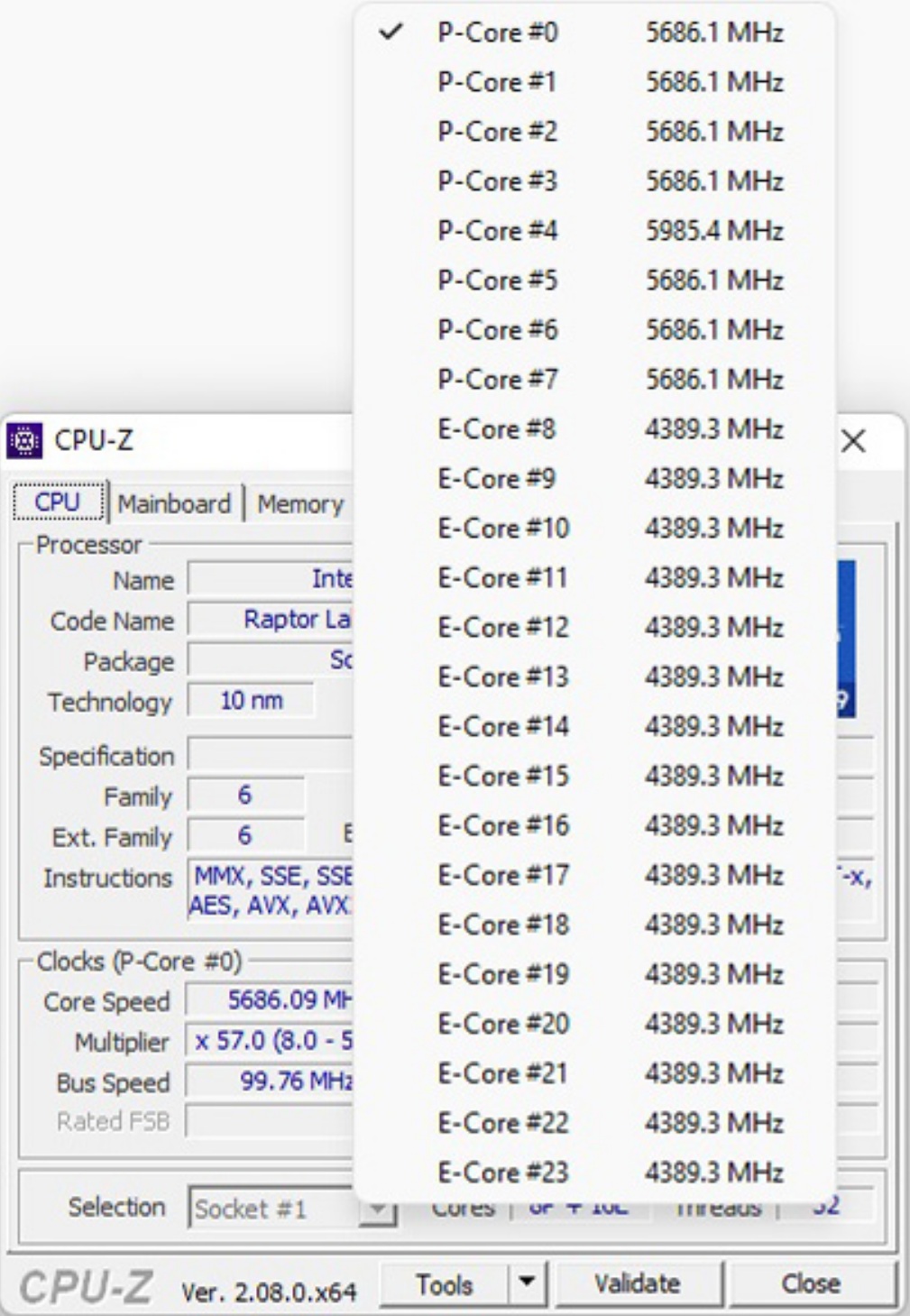The width and height of the screenshot is (910, 1316).
Task: Click the Multiplier value field
Action: pos(271,1041)
